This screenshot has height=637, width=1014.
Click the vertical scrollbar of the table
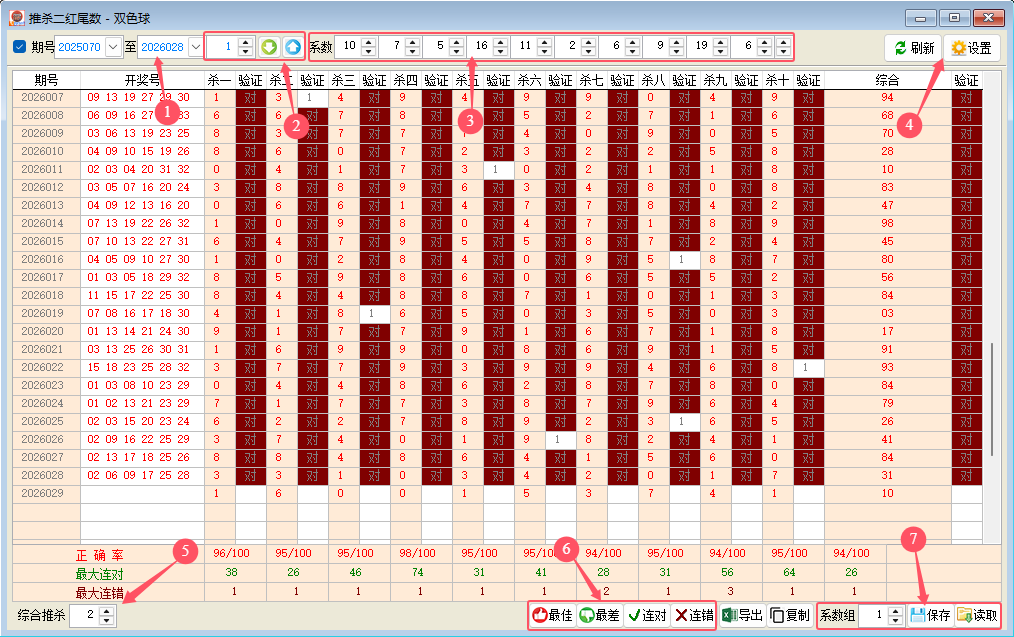(992, 400)
